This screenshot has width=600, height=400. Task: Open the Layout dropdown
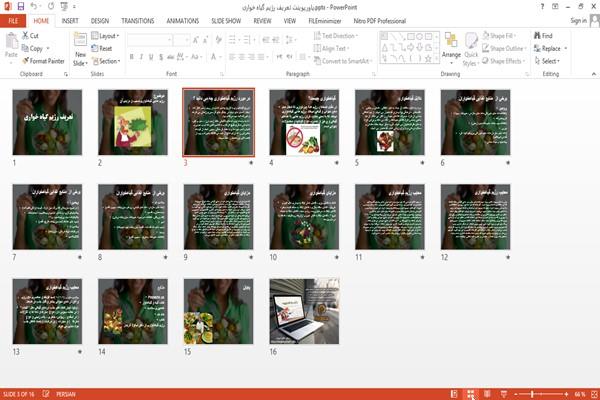click(105, 36)
